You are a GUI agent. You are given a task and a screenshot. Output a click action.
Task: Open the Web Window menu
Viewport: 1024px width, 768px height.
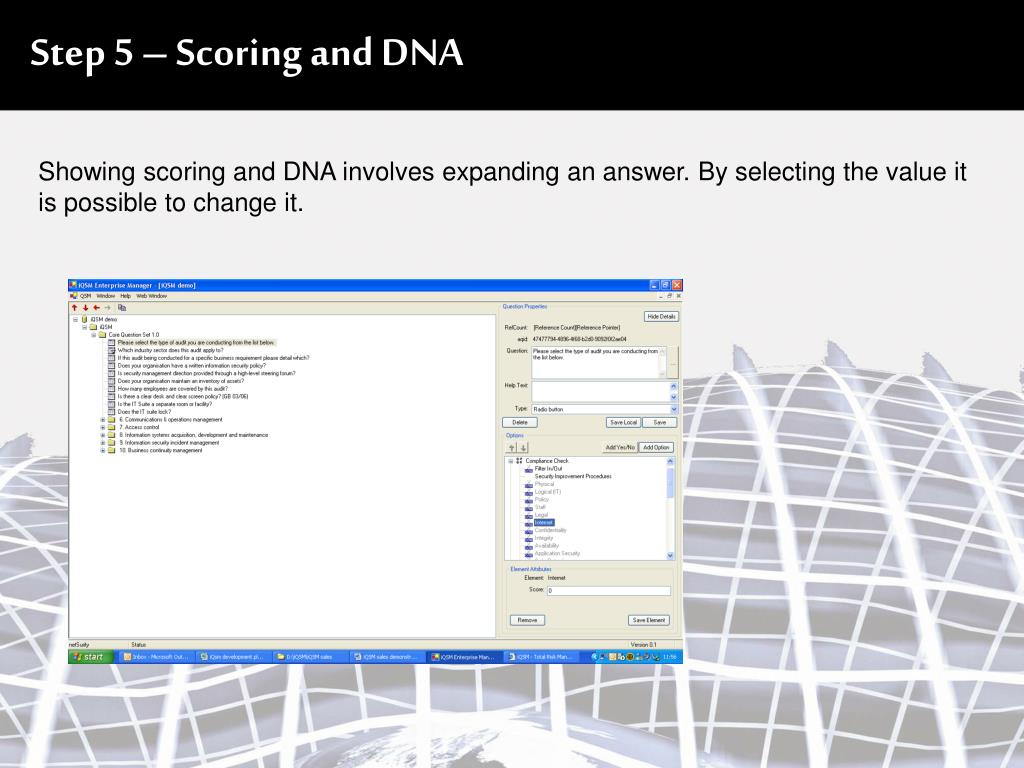[x=152, y=296]
